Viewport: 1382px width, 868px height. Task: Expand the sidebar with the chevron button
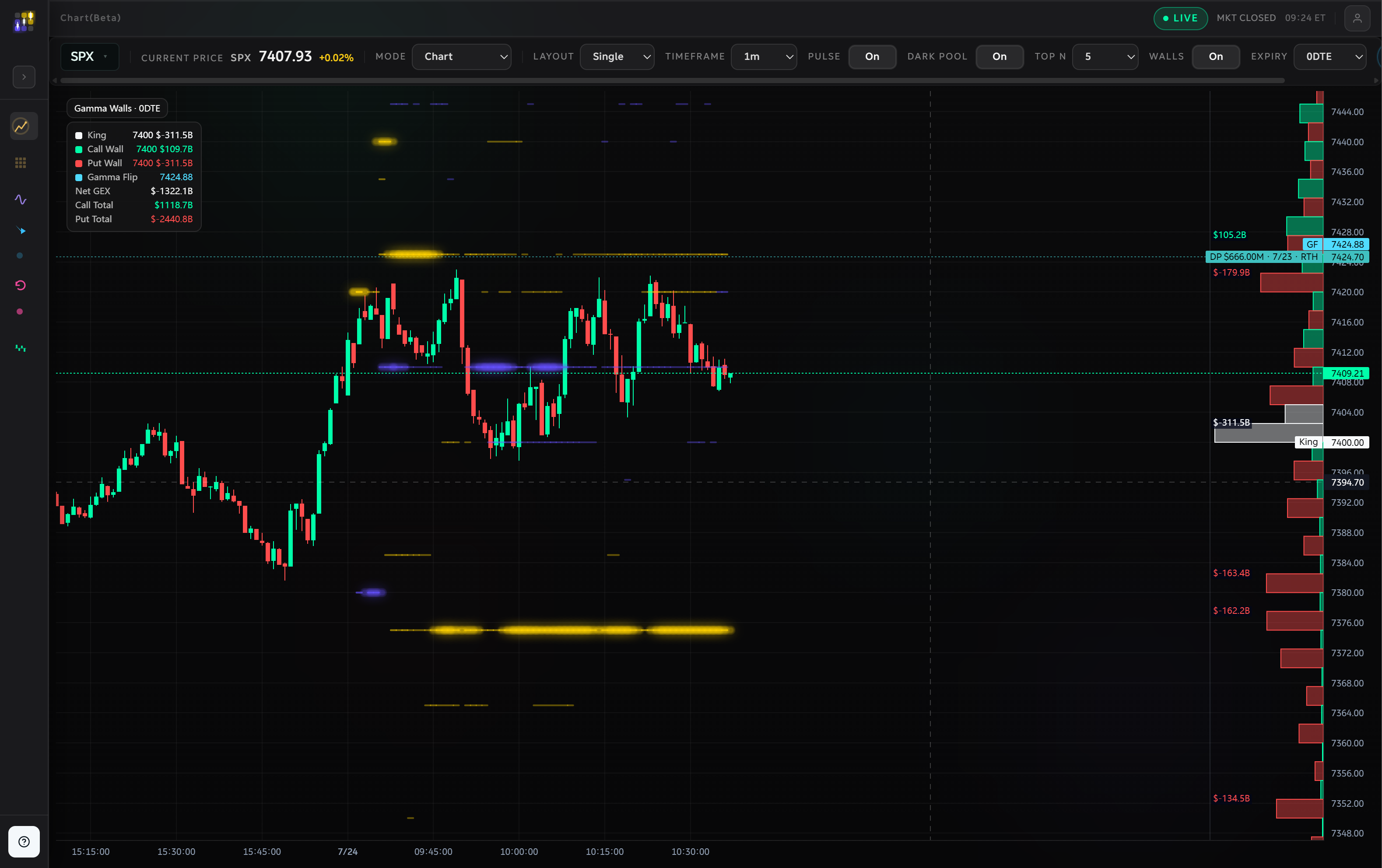pyautogui.click(x=24, y=77)
